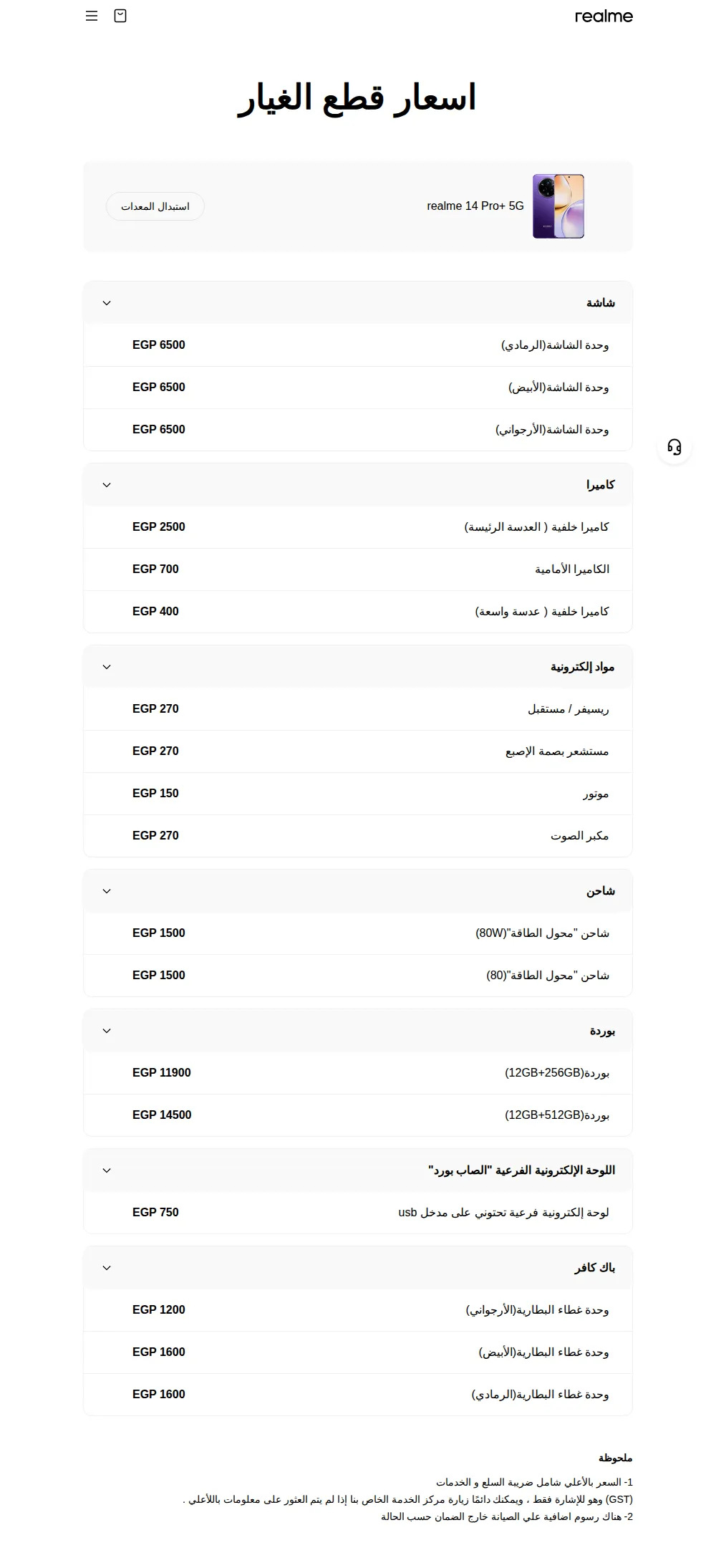
Task: Collapse the شاحن section chevron
Action: pos(107,891)
